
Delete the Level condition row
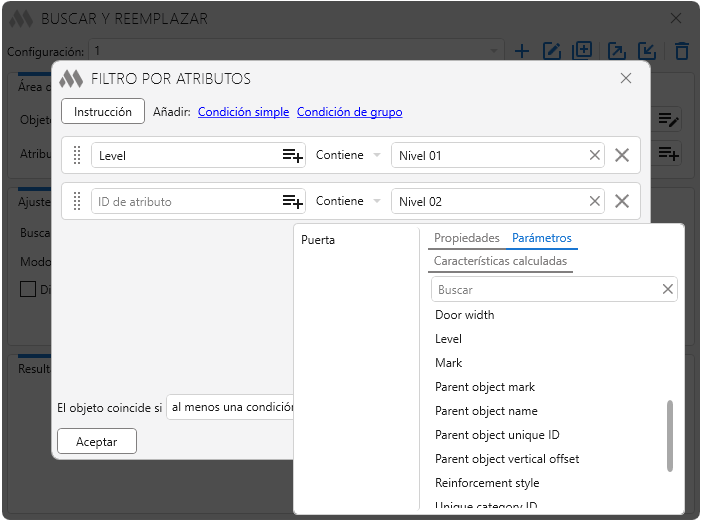point(622,155)
